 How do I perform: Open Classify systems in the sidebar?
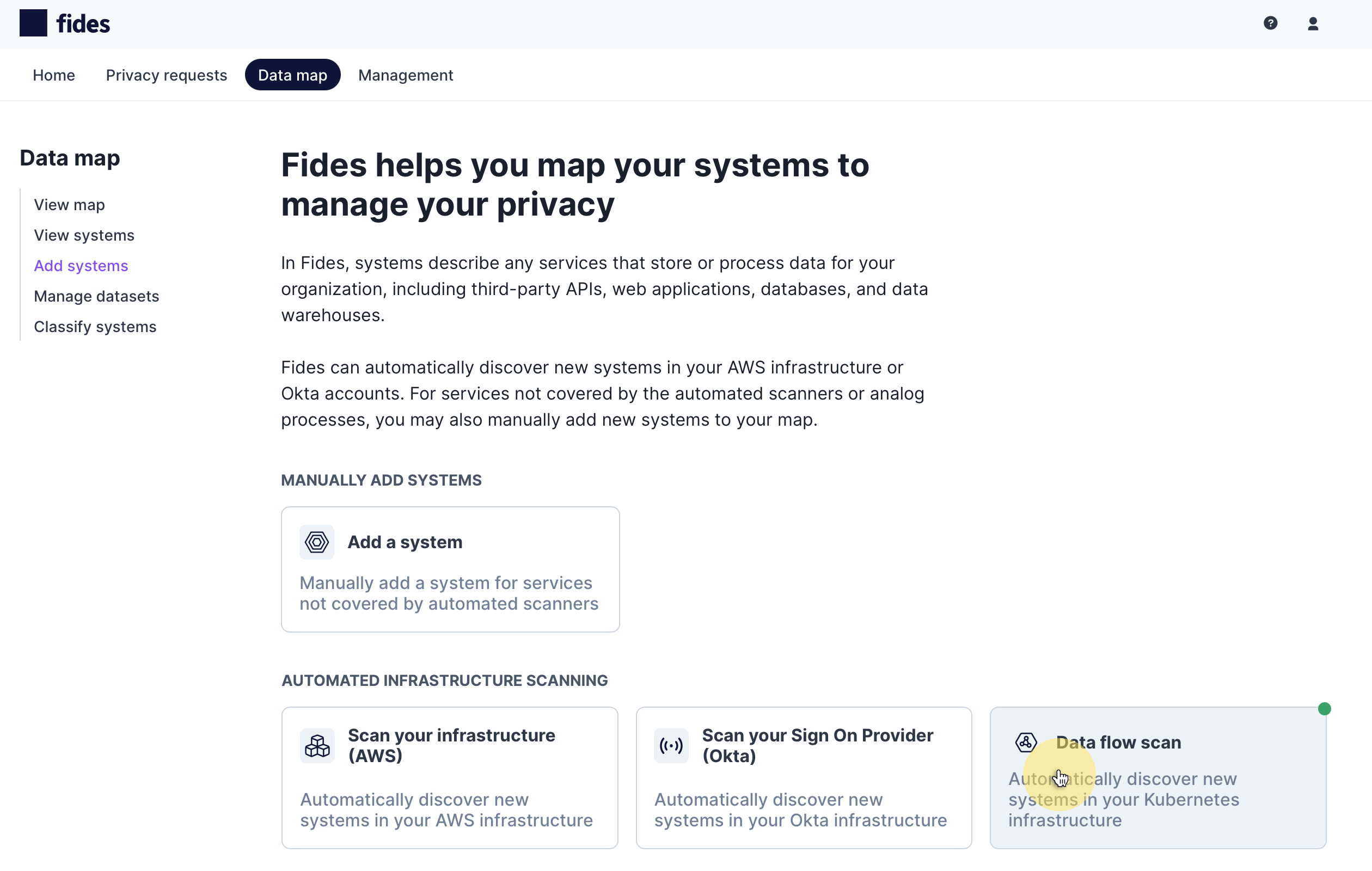click(95, 327)
